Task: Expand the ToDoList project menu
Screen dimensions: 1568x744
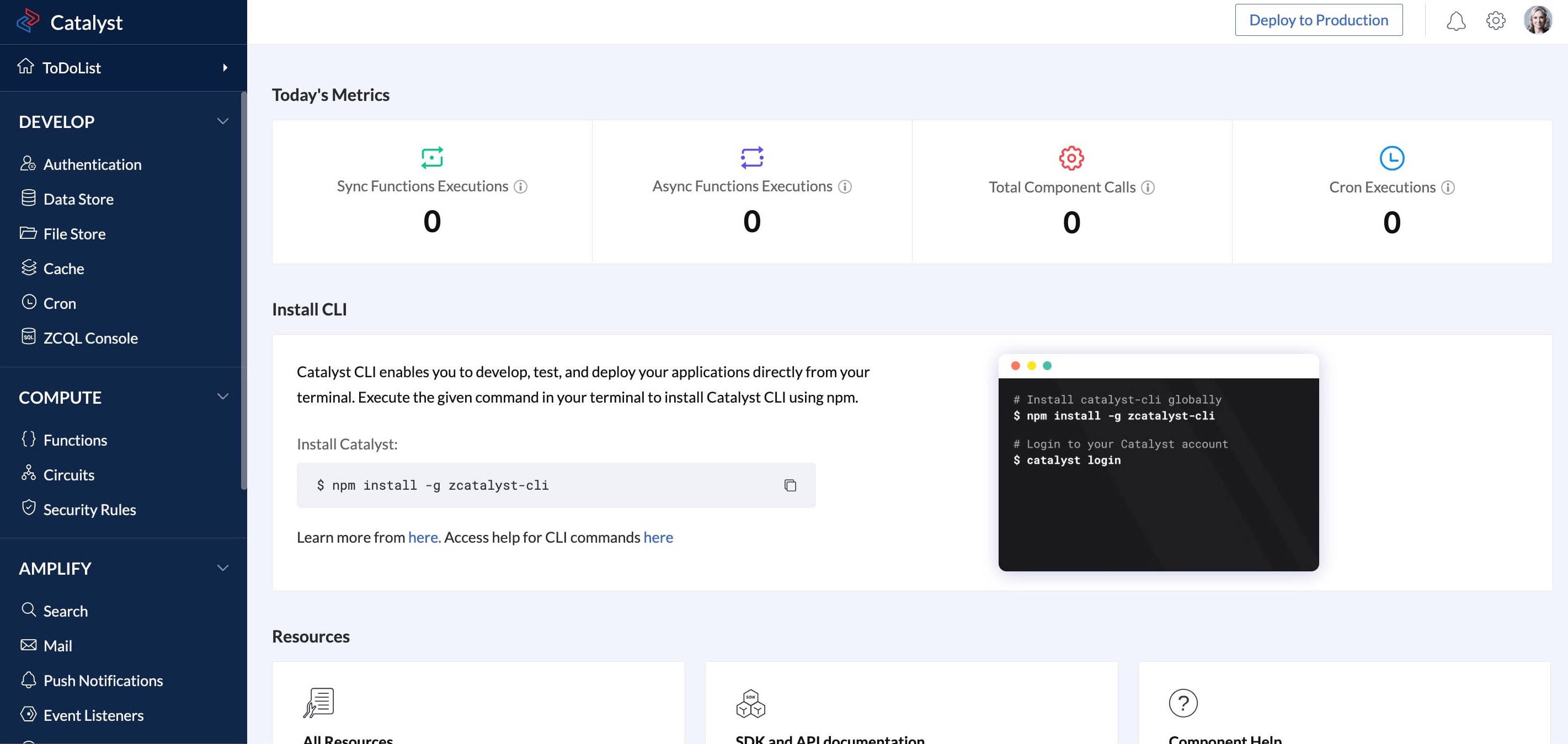Action: 225,67
